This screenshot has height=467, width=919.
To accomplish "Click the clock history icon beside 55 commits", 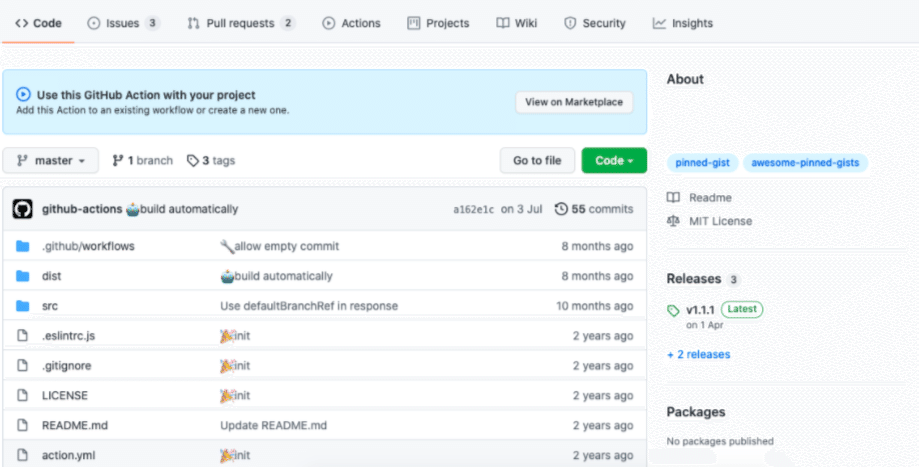I will point(561,209).
